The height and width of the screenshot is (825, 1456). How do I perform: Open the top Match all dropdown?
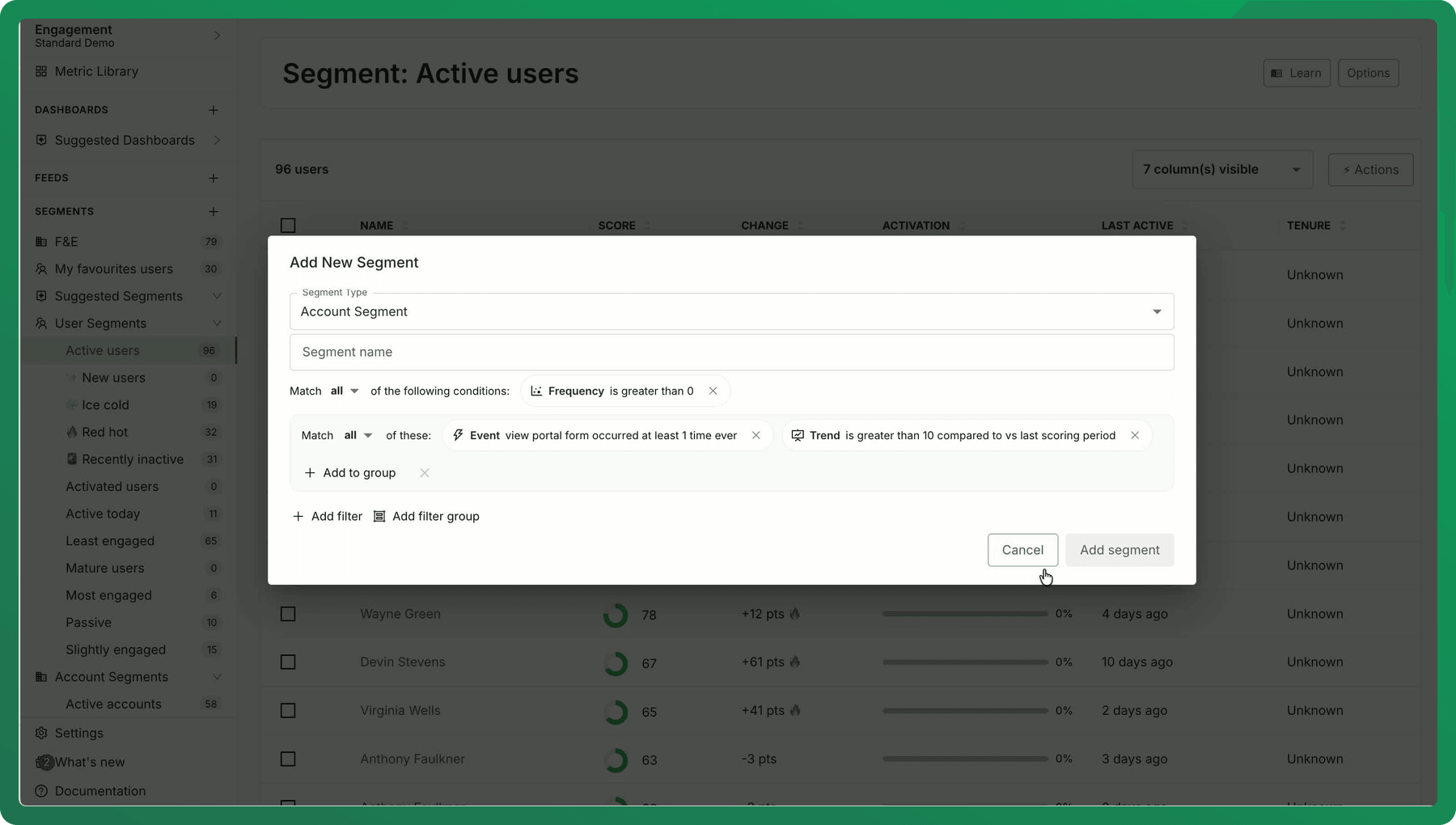click(345, 391)
